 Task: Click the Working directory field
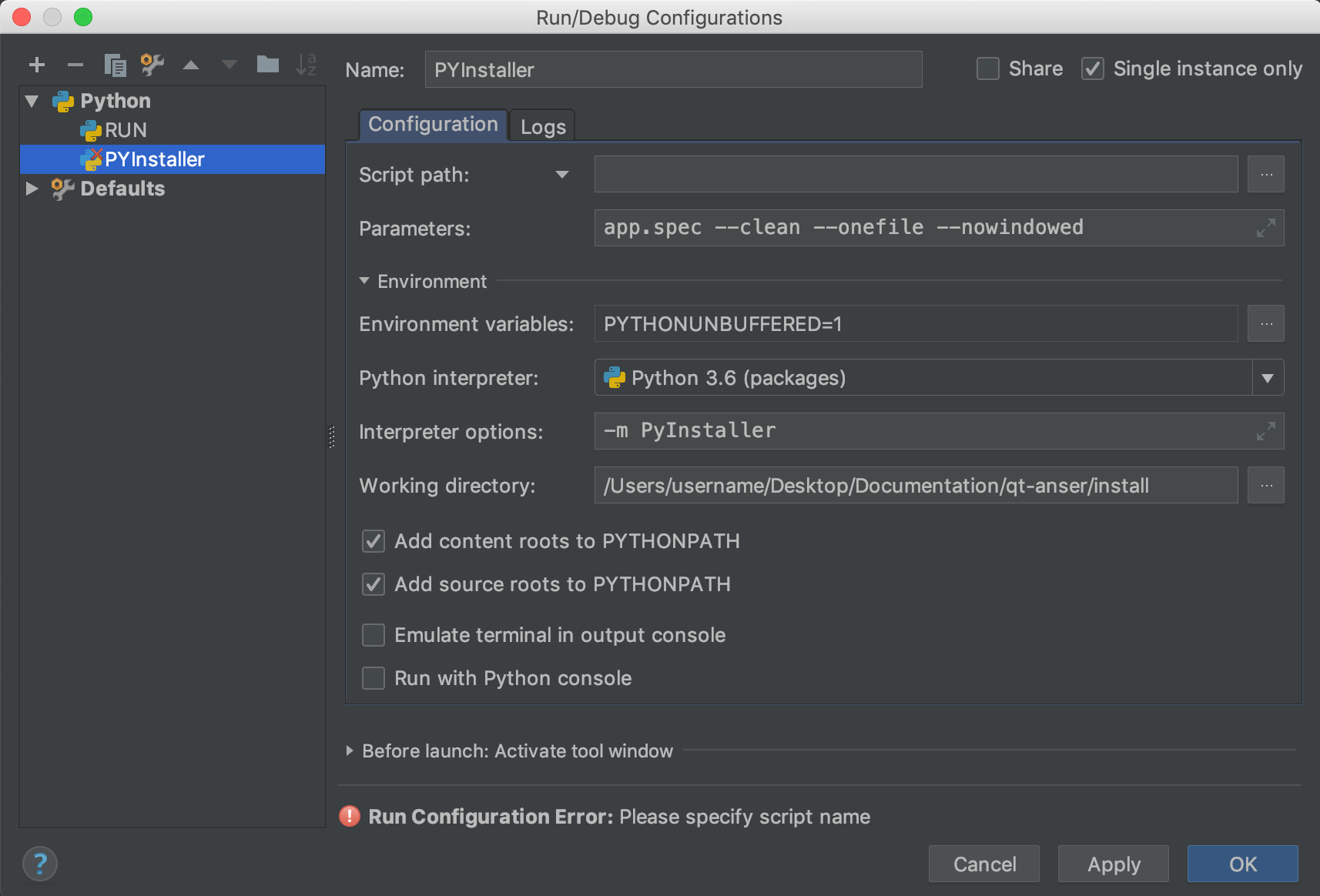pos(916,485)
